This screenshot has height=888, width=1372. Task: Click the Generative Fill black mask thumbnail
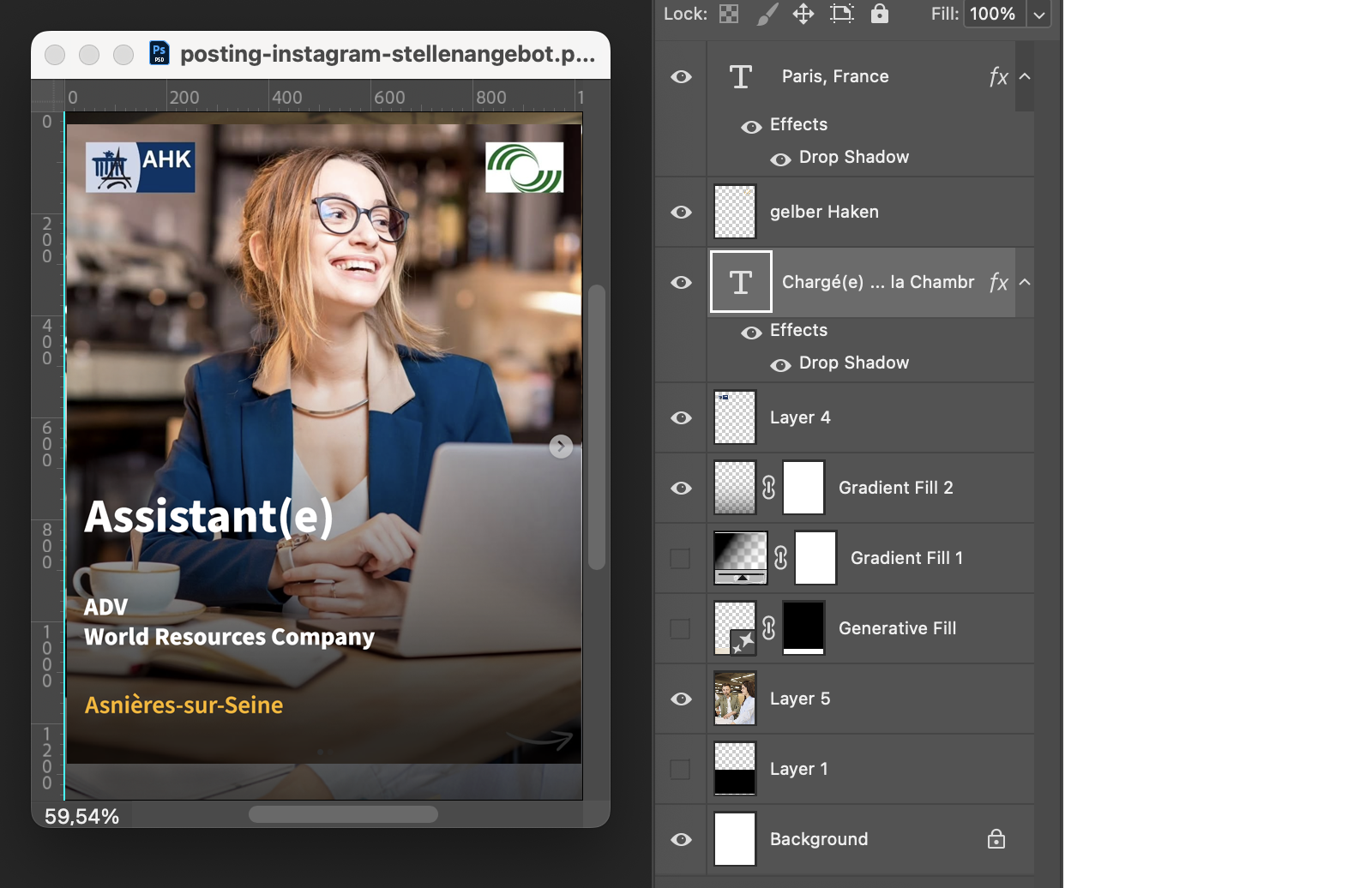coord(803,628)
